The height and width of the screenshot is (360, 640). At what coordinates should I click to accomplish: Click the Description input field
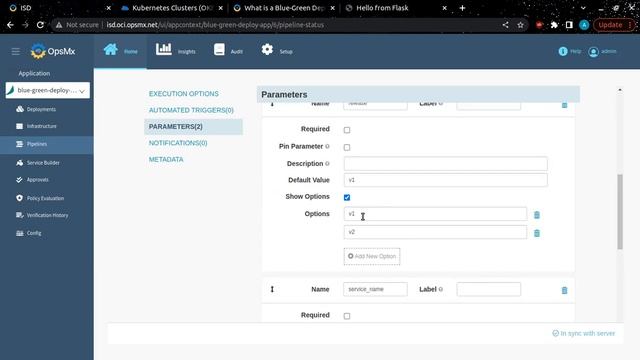(x=445, y=164)
